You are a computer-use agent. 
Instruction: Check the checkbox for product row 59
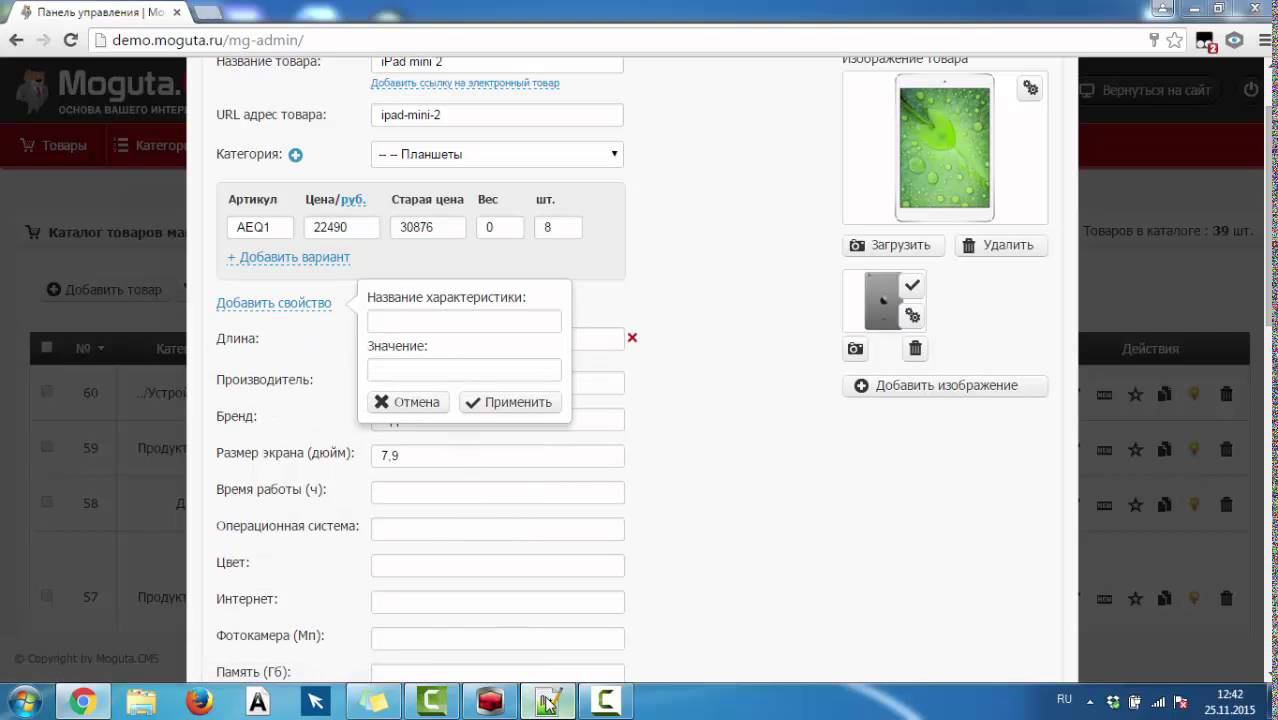(x=46, y=447)
